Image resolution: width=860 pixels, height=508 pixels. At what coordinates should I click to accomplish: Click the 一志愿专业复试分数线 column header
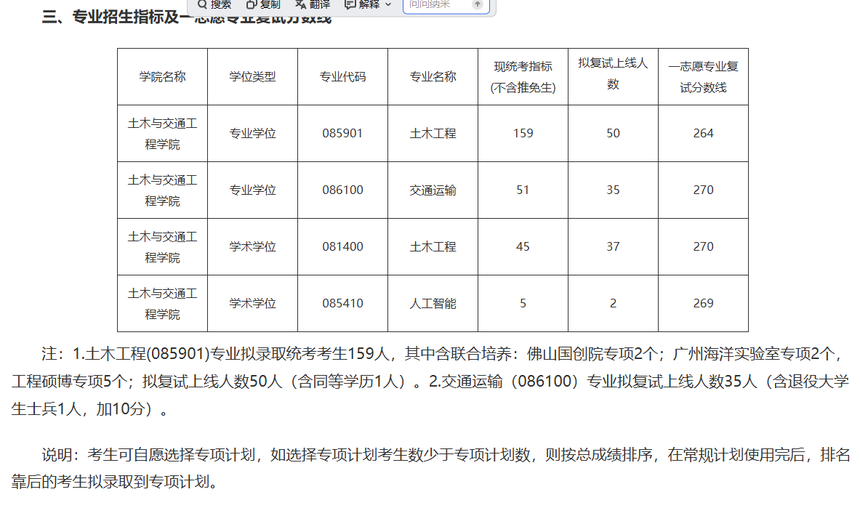(703, 76)
